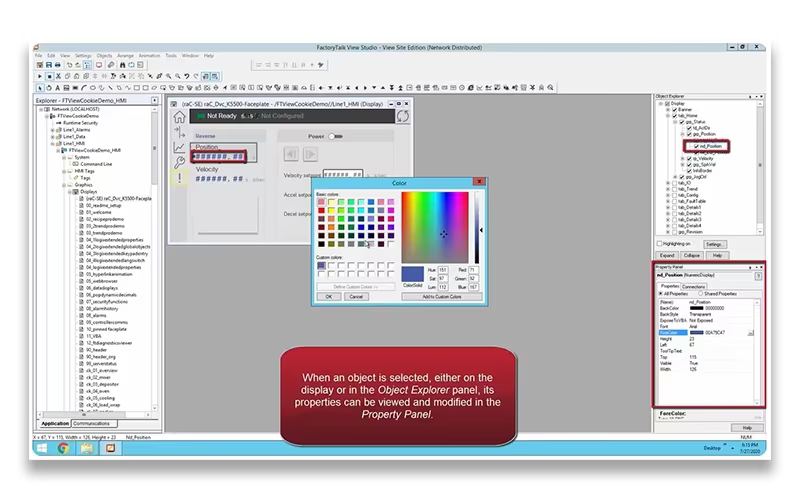Click the first custom color swatch

point(321,265)
